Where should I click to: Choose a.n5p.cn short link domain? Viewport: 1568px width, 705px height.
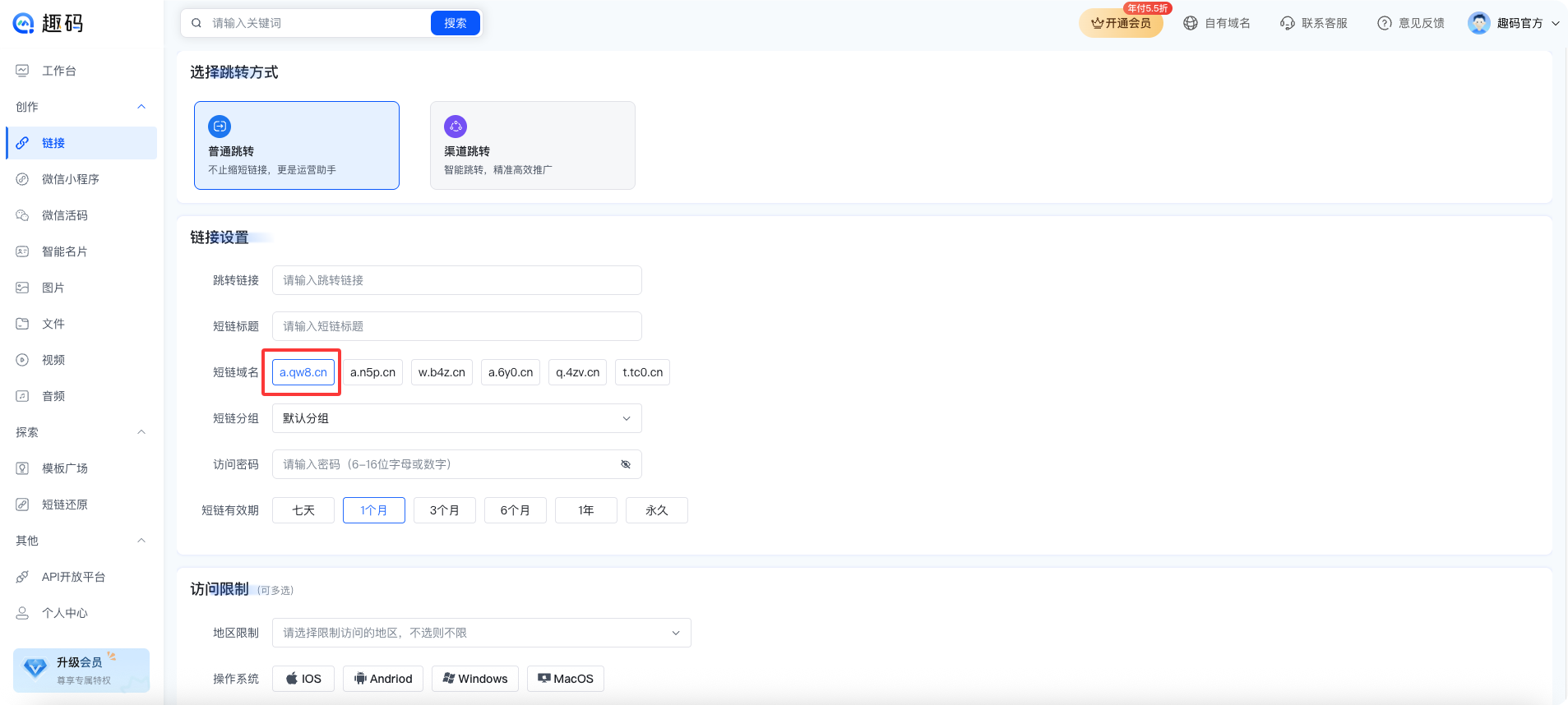[372, 372]
